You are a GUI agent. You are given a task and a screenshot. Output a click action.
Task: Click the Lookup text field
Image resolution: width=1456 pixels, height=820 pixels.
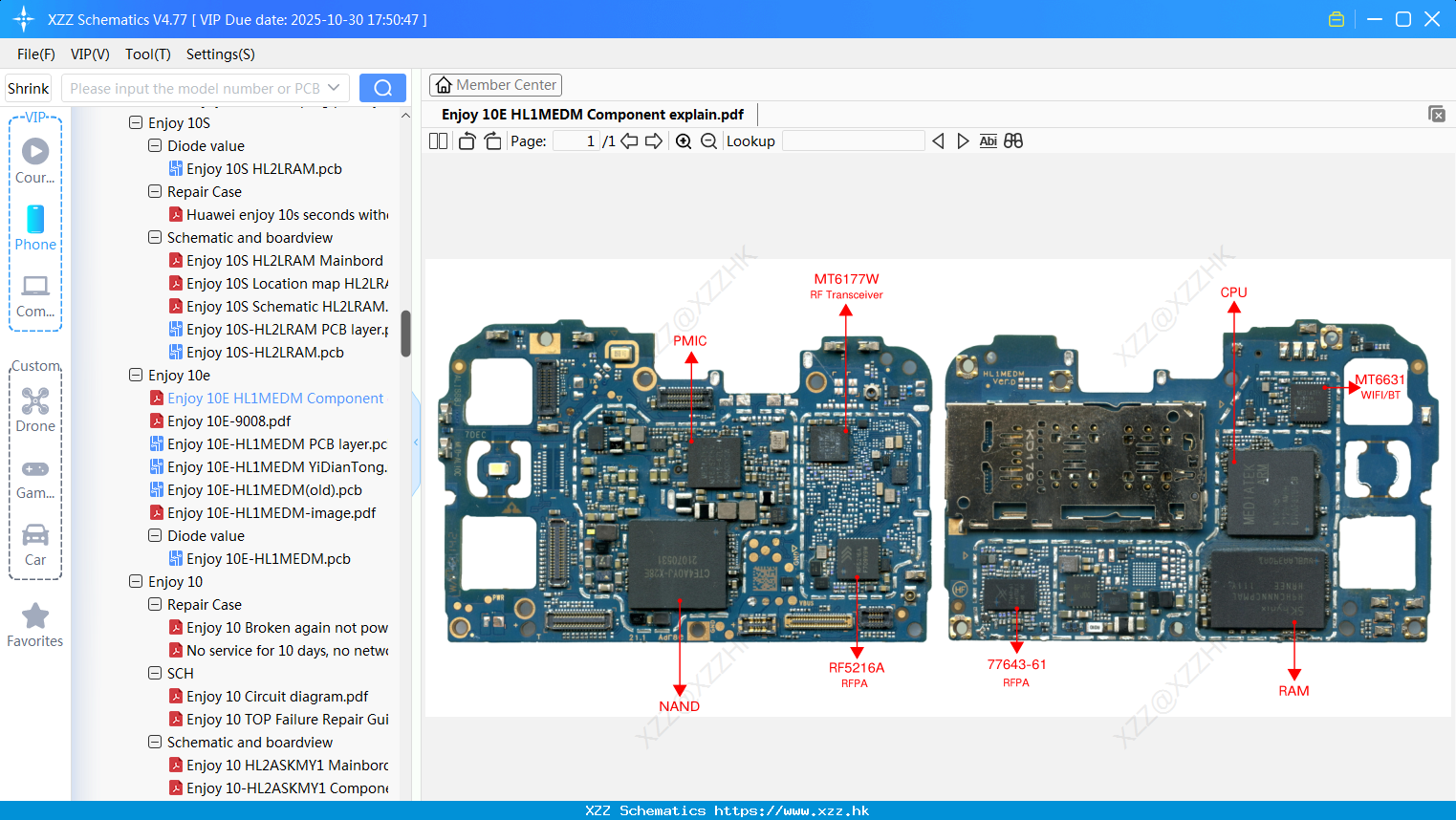click(x=853, y=140)
